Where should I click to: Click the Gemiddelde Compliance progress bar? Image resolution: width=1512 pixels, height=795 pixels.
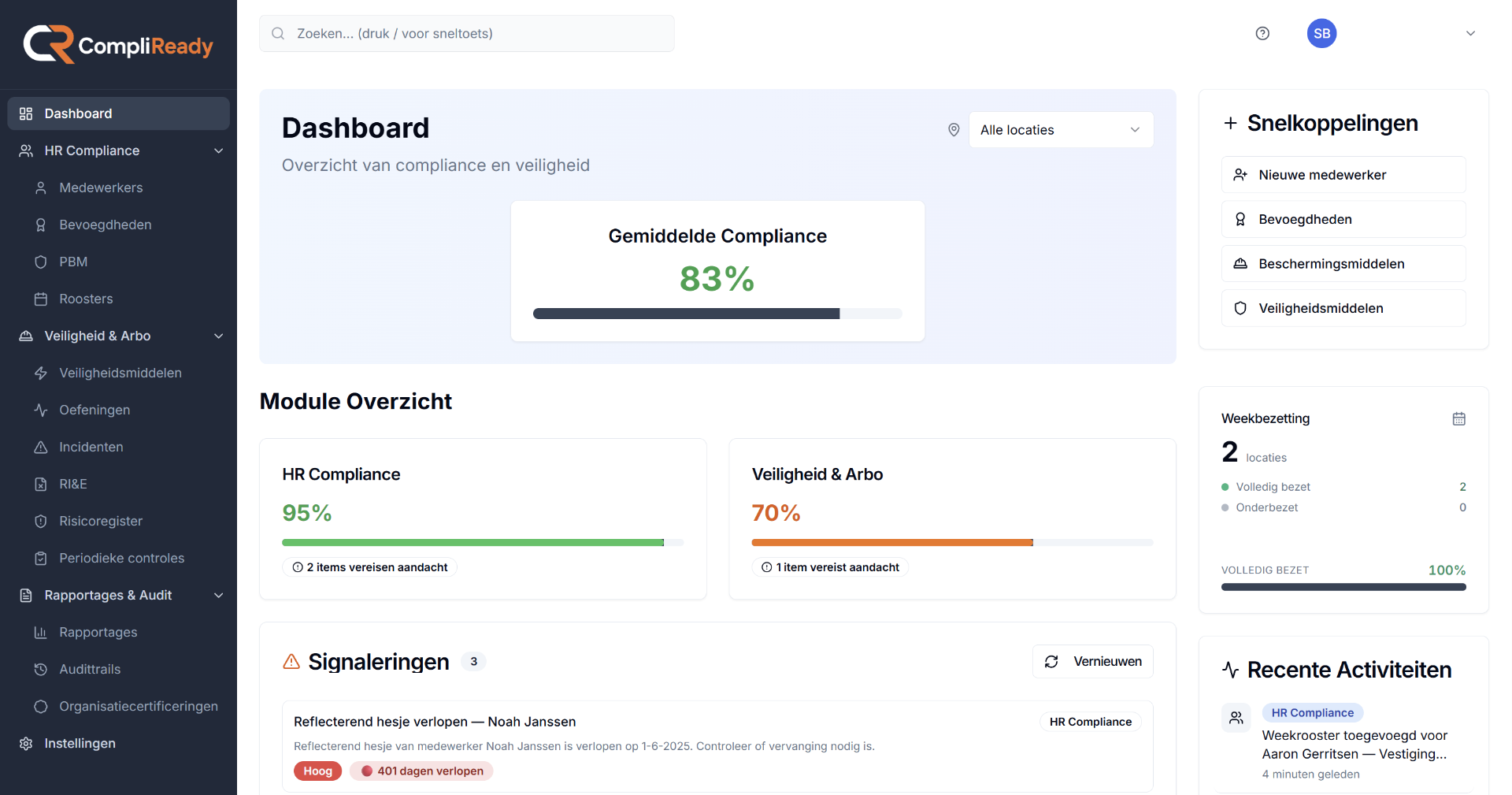pyautogui.click(x=717, y=314)
